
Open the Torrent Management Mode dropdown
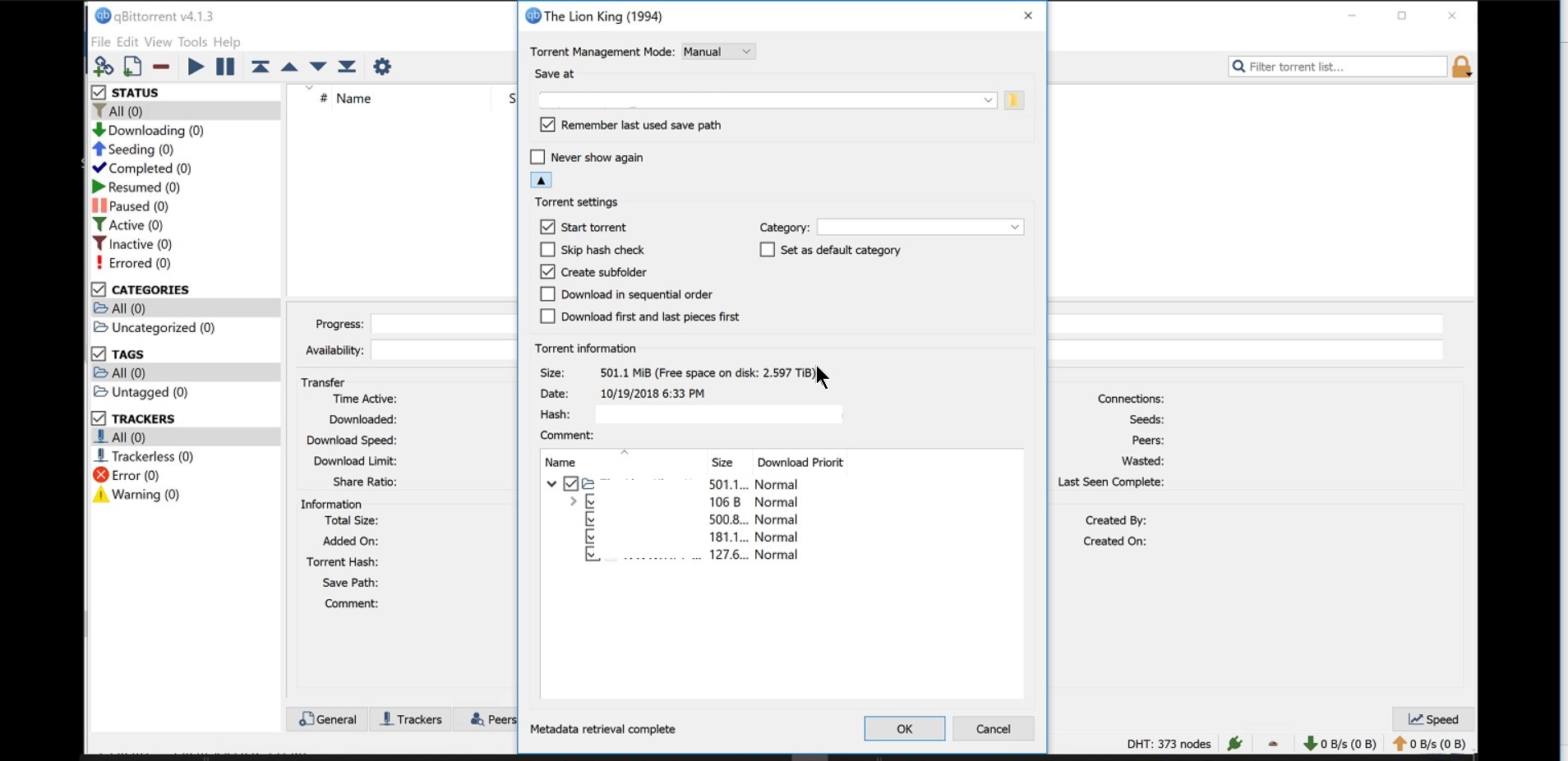(717, 51)
